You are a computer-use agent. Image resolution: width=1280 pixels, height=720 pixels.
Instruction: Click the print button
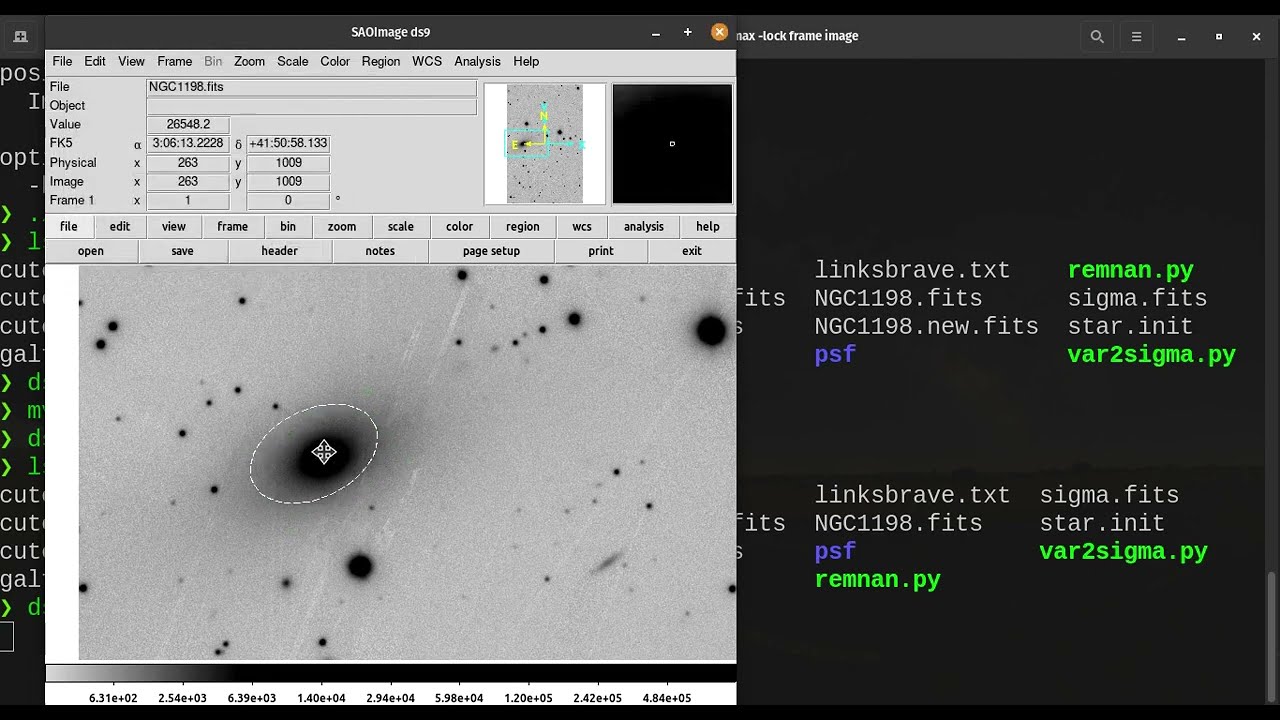click(601, 251)
